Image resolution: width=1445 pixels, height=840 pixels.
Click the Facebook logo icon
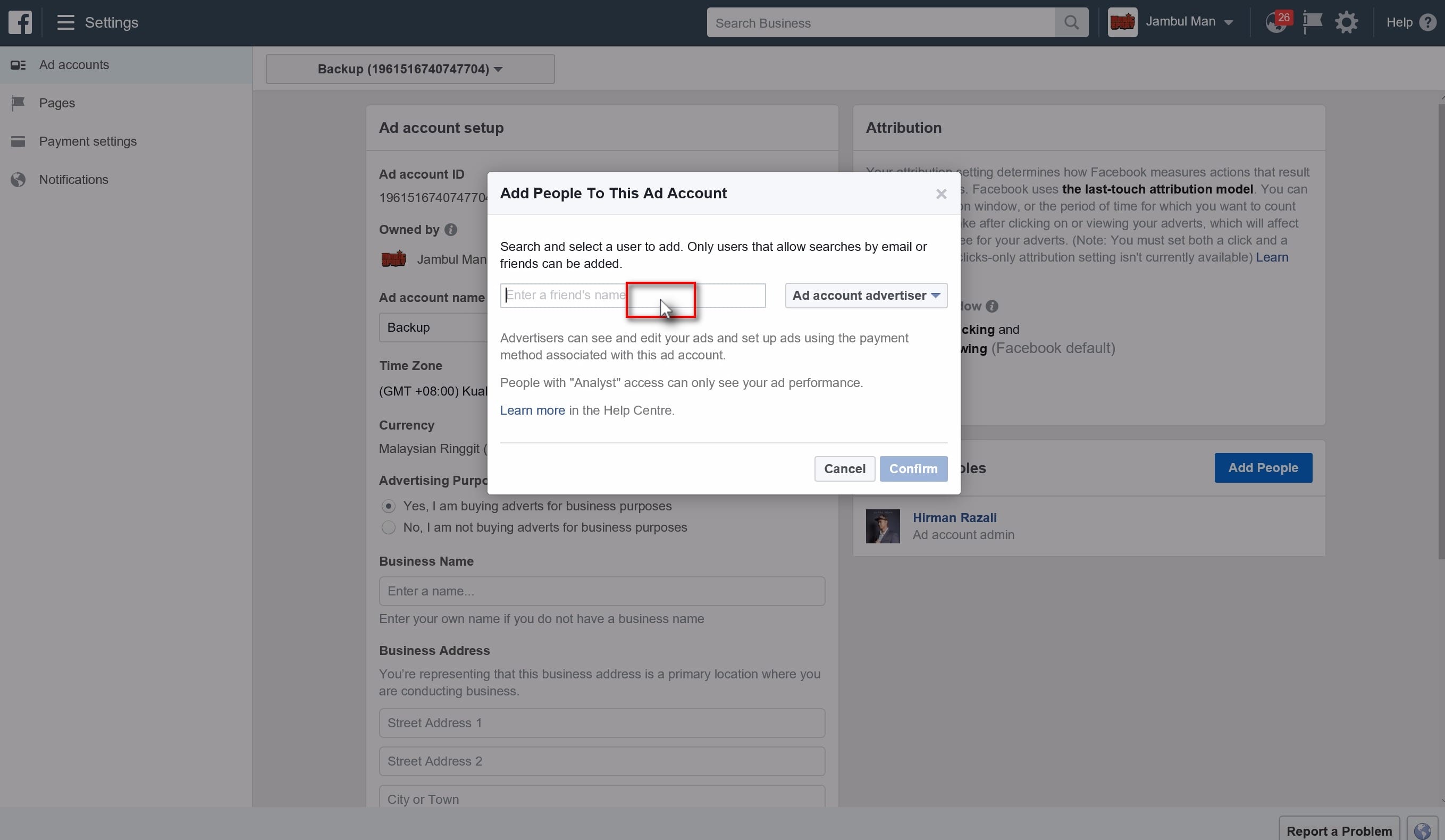click(x=20, y=22)
